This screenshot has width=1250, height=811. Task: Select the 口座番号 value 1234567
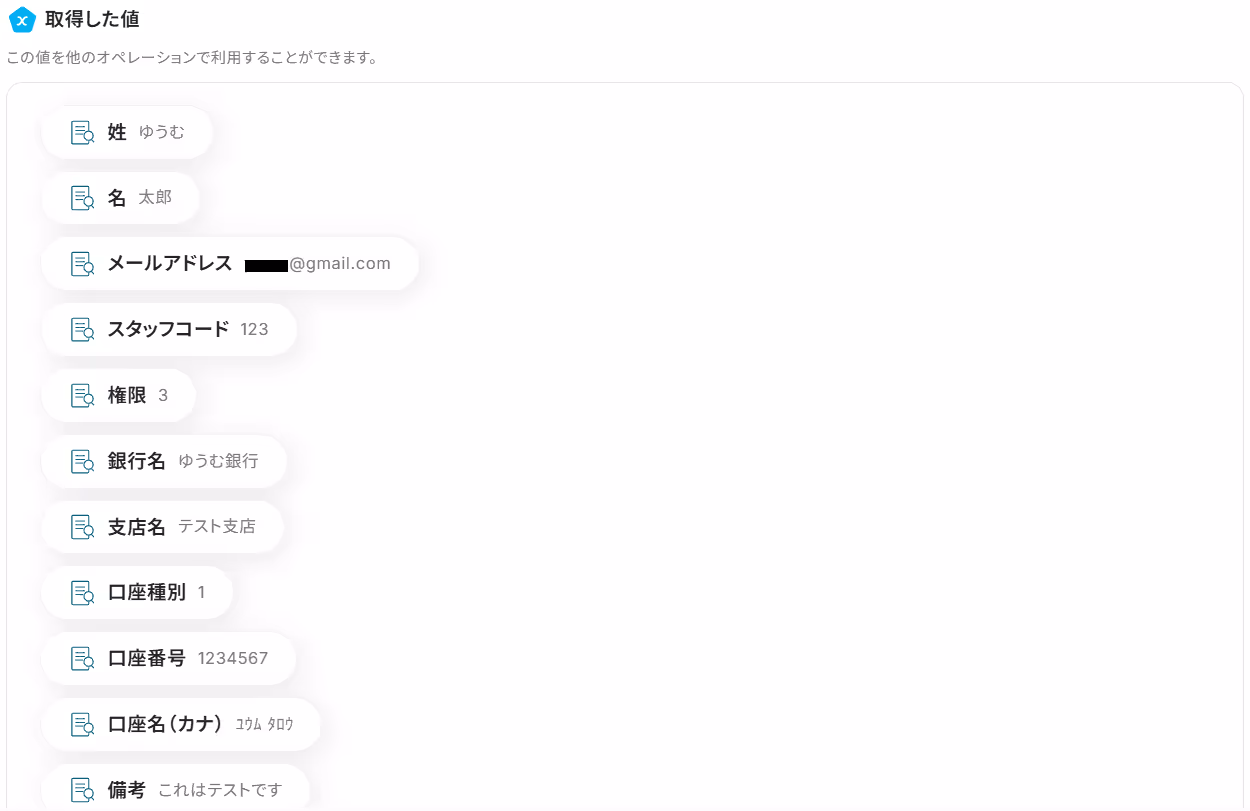(233, 659)
